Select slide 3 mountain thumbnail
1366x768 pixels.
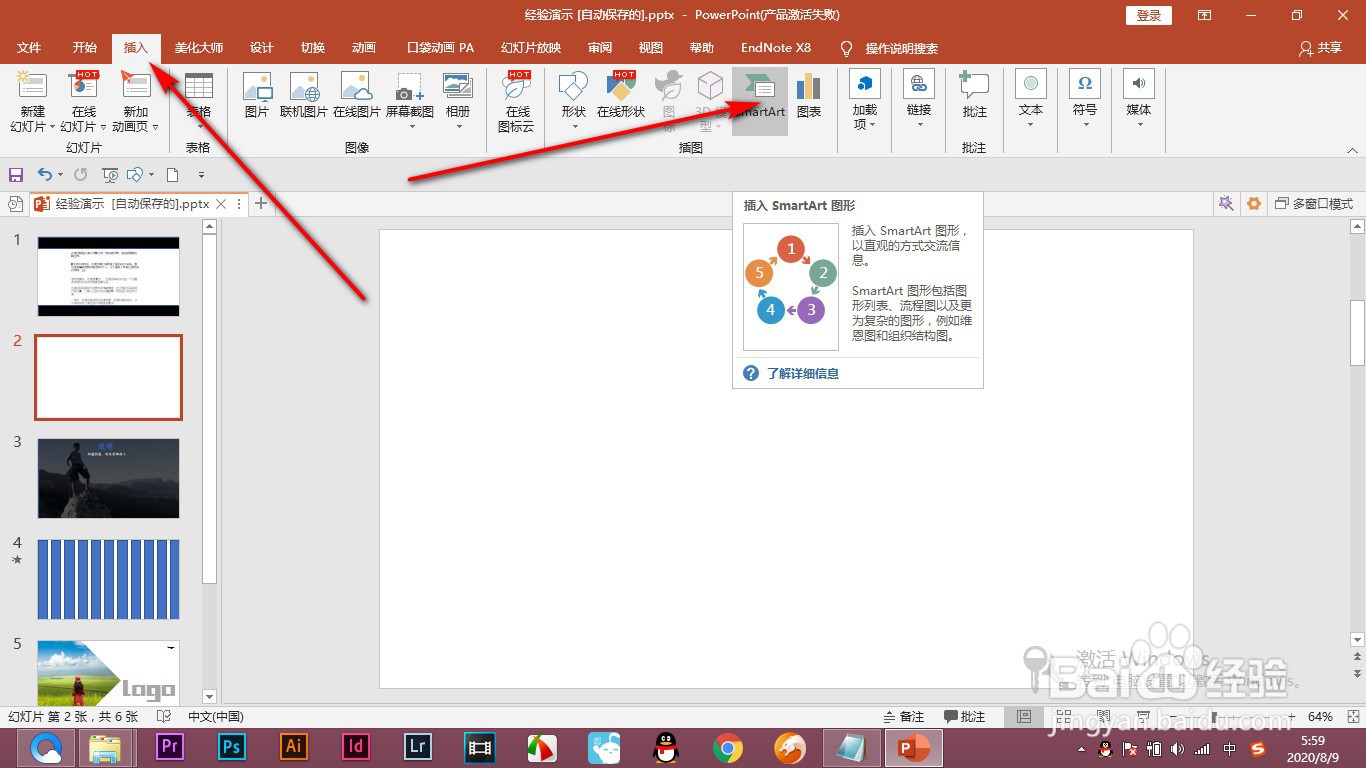tap(108, 478)
